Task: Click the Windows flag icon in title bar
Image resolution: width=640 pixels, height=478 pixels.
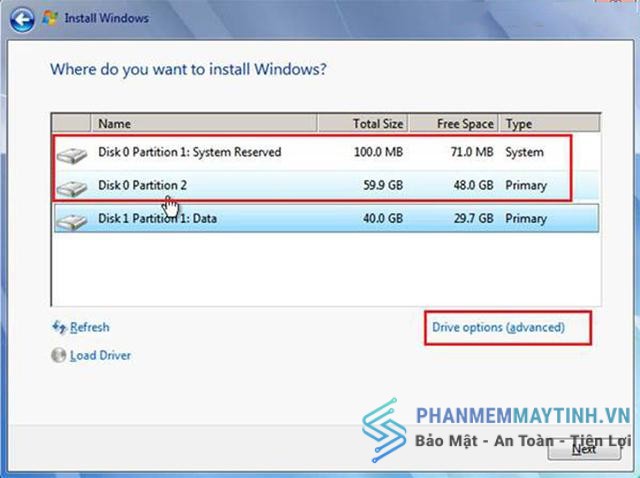Action: [50, 18]
